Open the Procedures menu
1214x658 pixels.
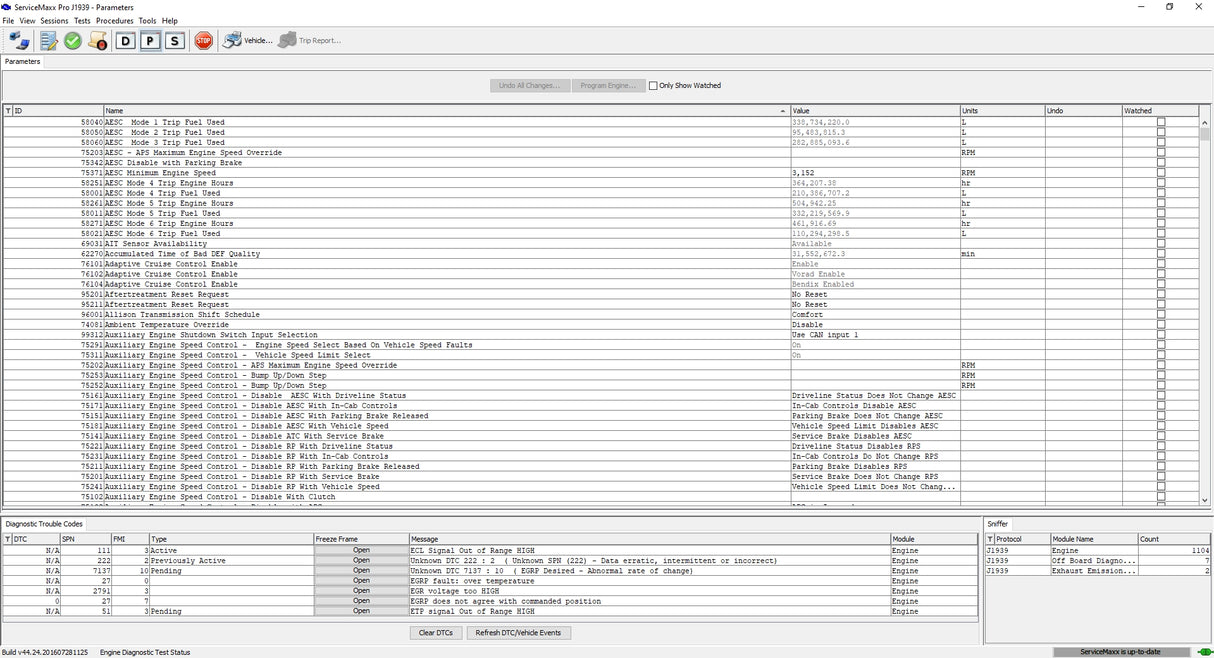coord(115,21)
